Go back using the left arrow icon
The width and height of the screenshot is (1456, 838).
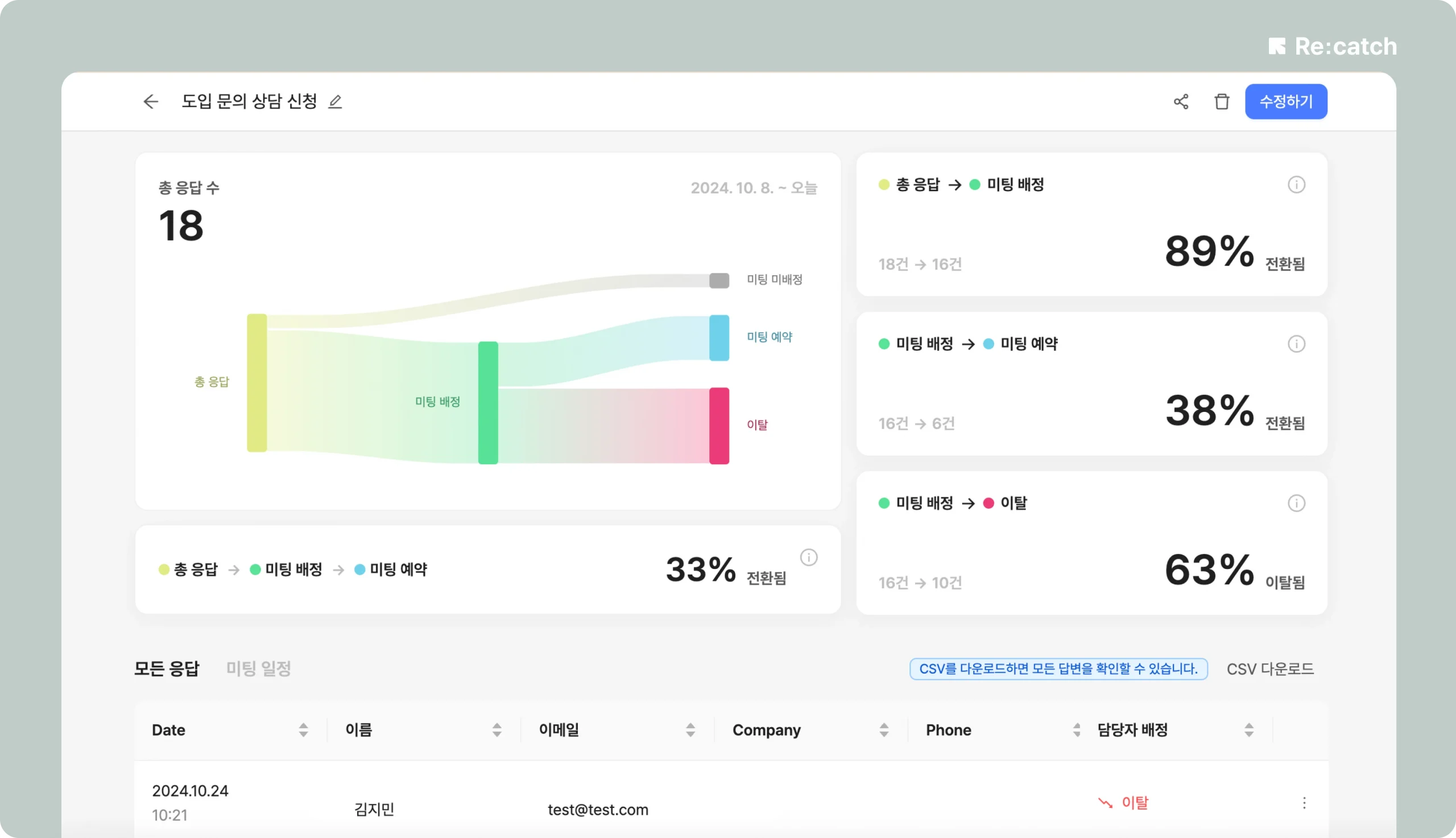151,102
